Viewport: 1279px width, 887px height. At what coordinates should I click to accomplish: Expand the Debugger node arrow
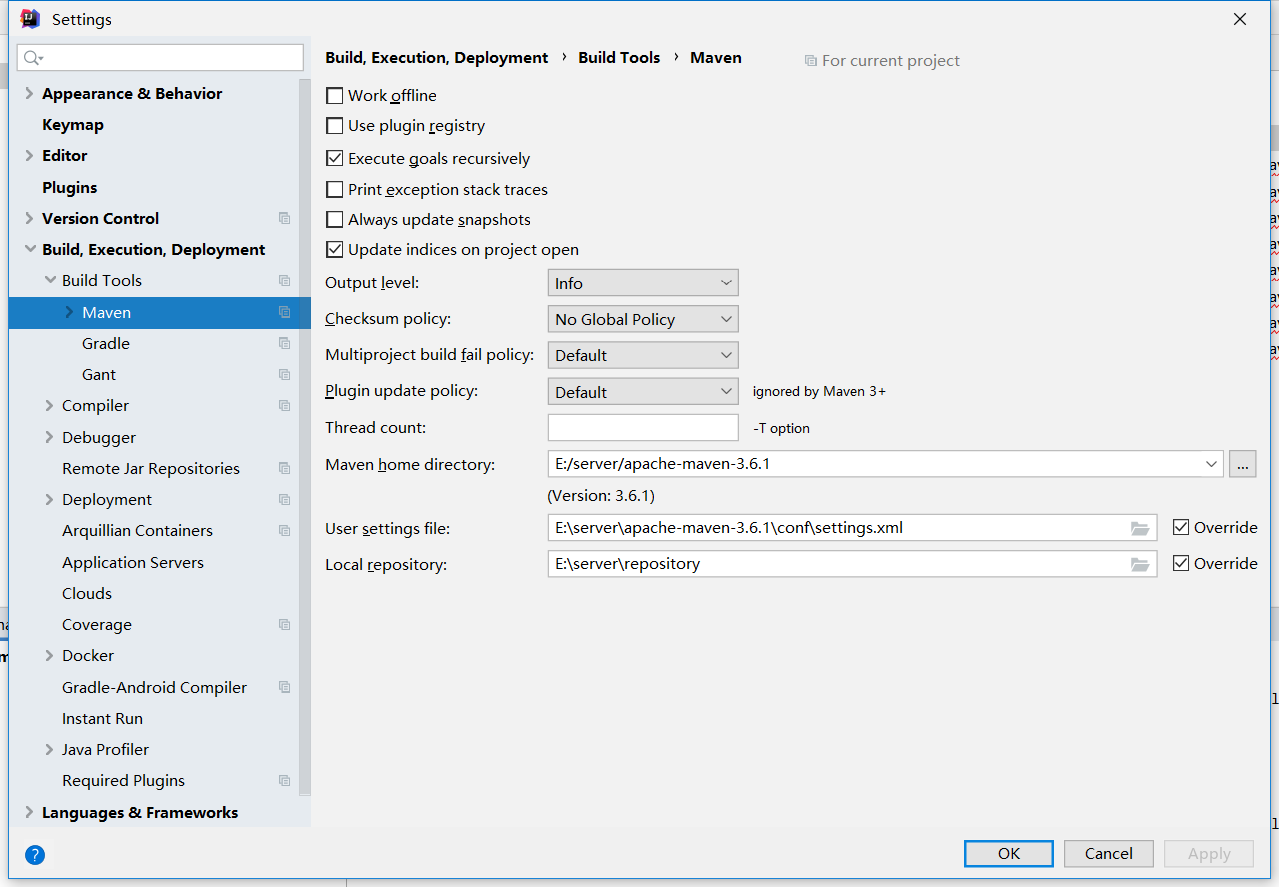click(x=50, y=437)
